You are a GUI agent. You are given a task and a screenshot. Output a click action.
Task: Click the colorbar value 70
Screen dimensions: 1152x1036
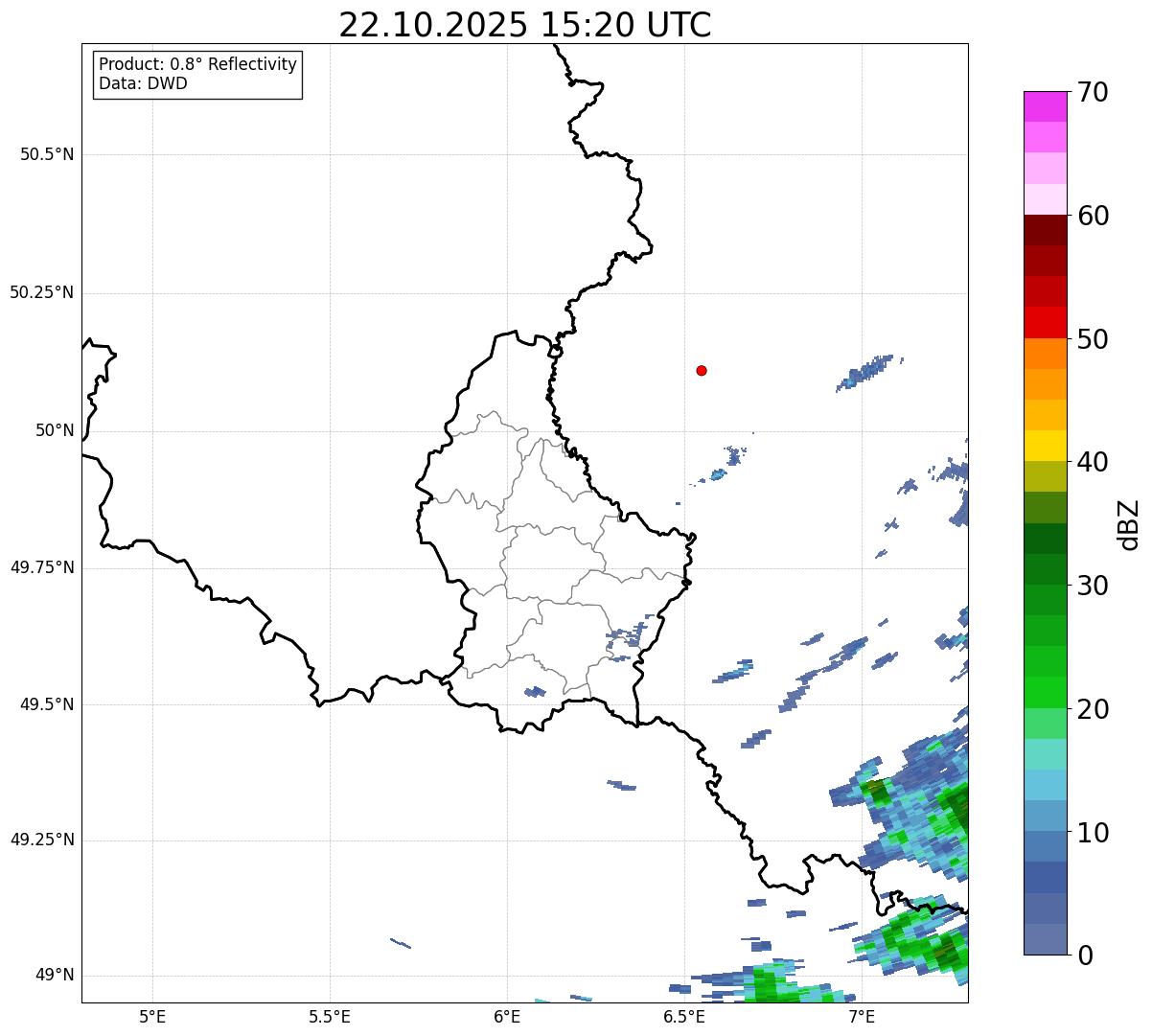[1093, 92]
